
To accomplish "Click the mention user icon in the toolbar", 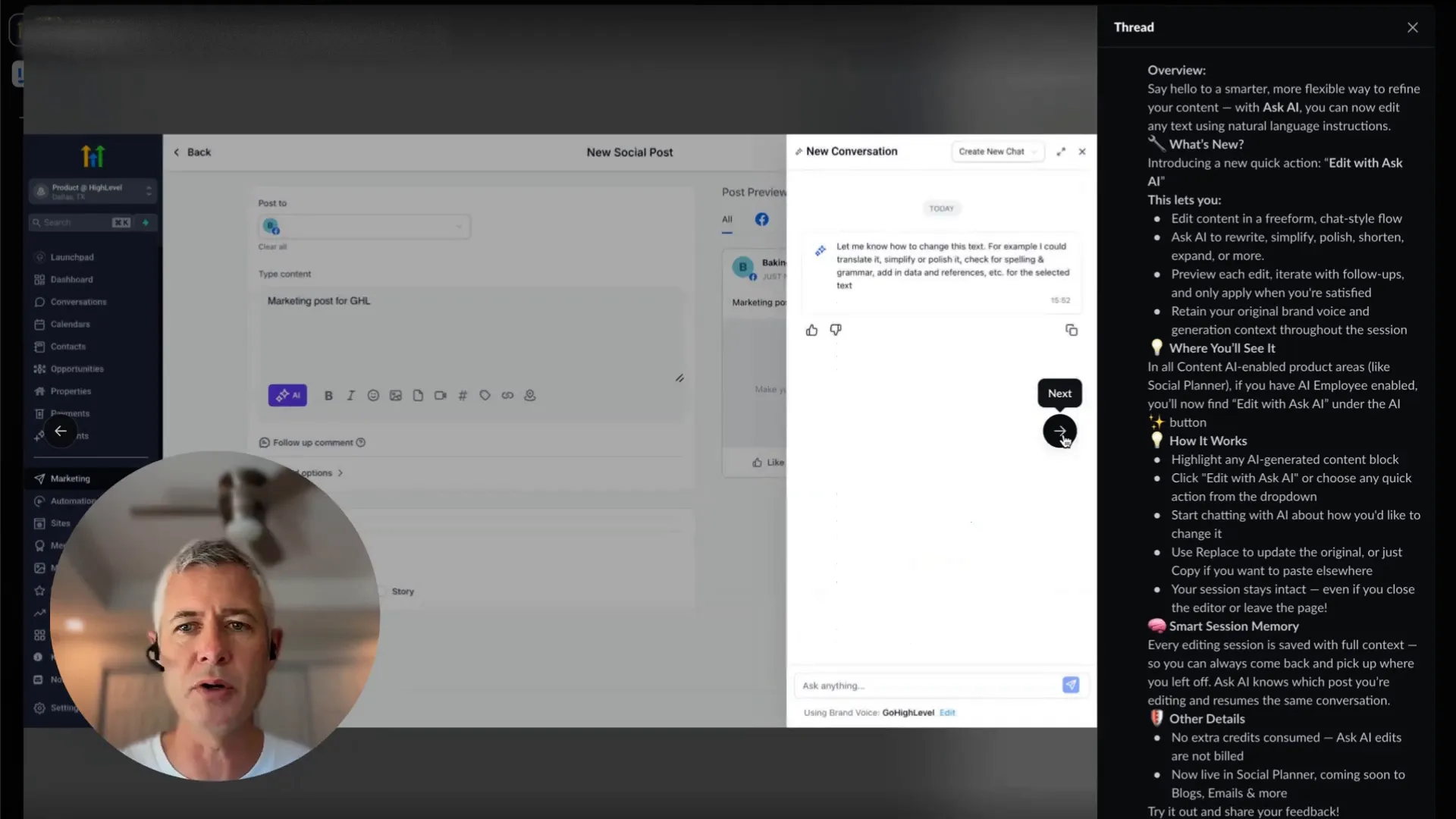I will coord(530,395).
